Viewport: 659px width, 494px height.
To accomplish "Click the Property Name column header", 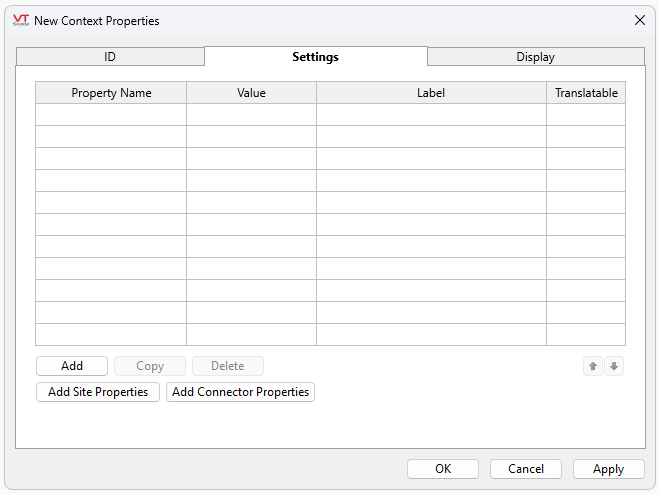I will tap(111, 92).
